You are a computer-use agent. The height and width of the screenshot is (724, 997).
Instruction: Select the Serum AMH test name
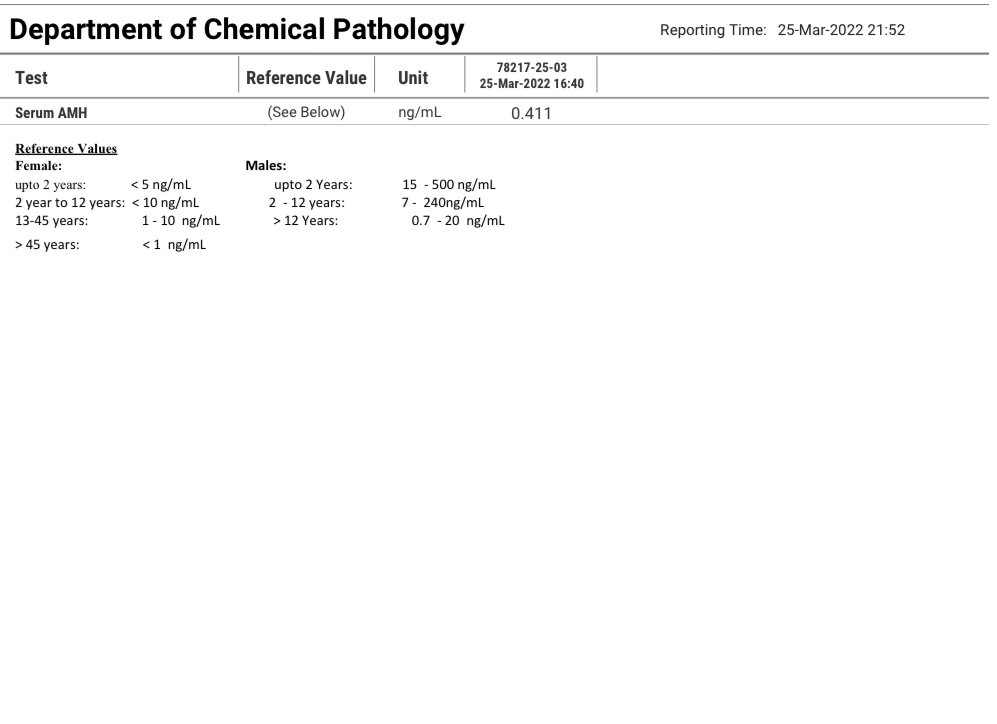52,114
